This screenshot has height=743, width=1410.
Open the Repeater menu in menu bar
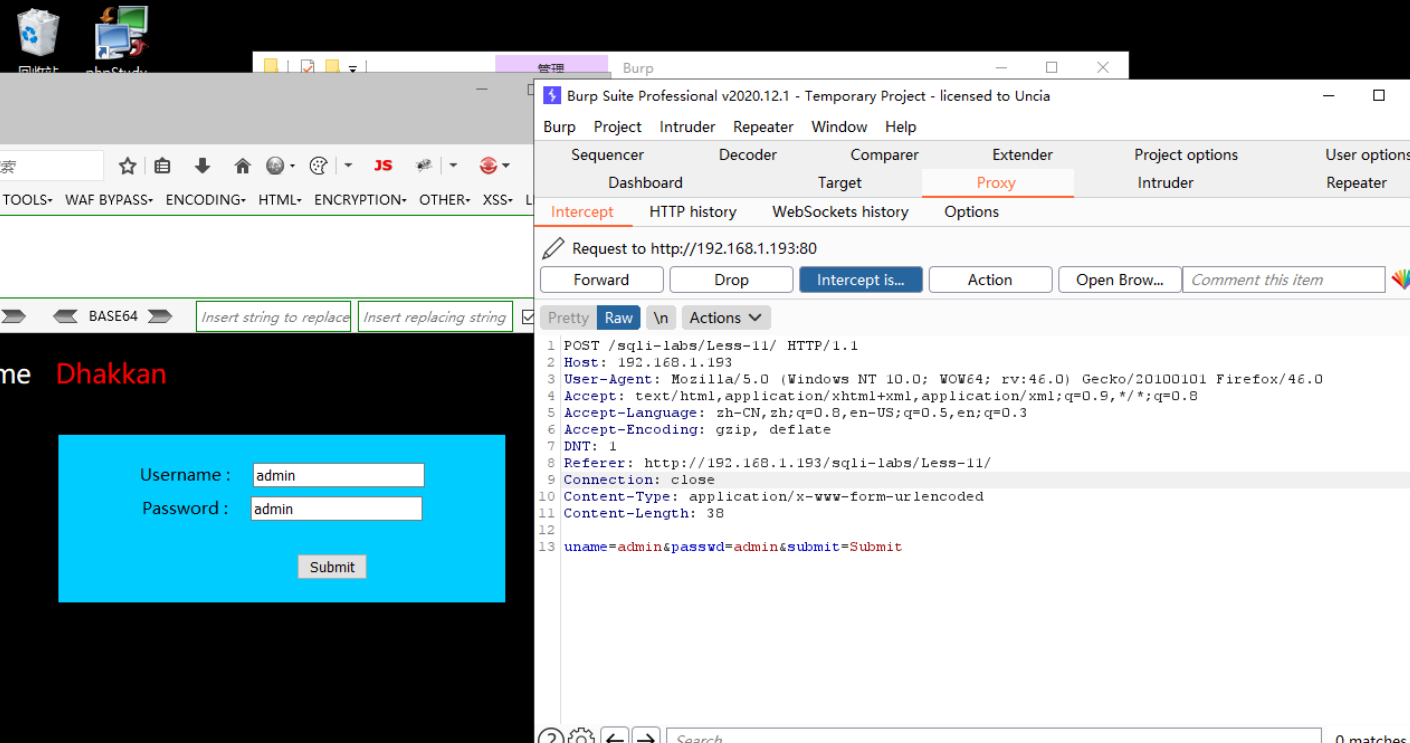tap(763, 127)
